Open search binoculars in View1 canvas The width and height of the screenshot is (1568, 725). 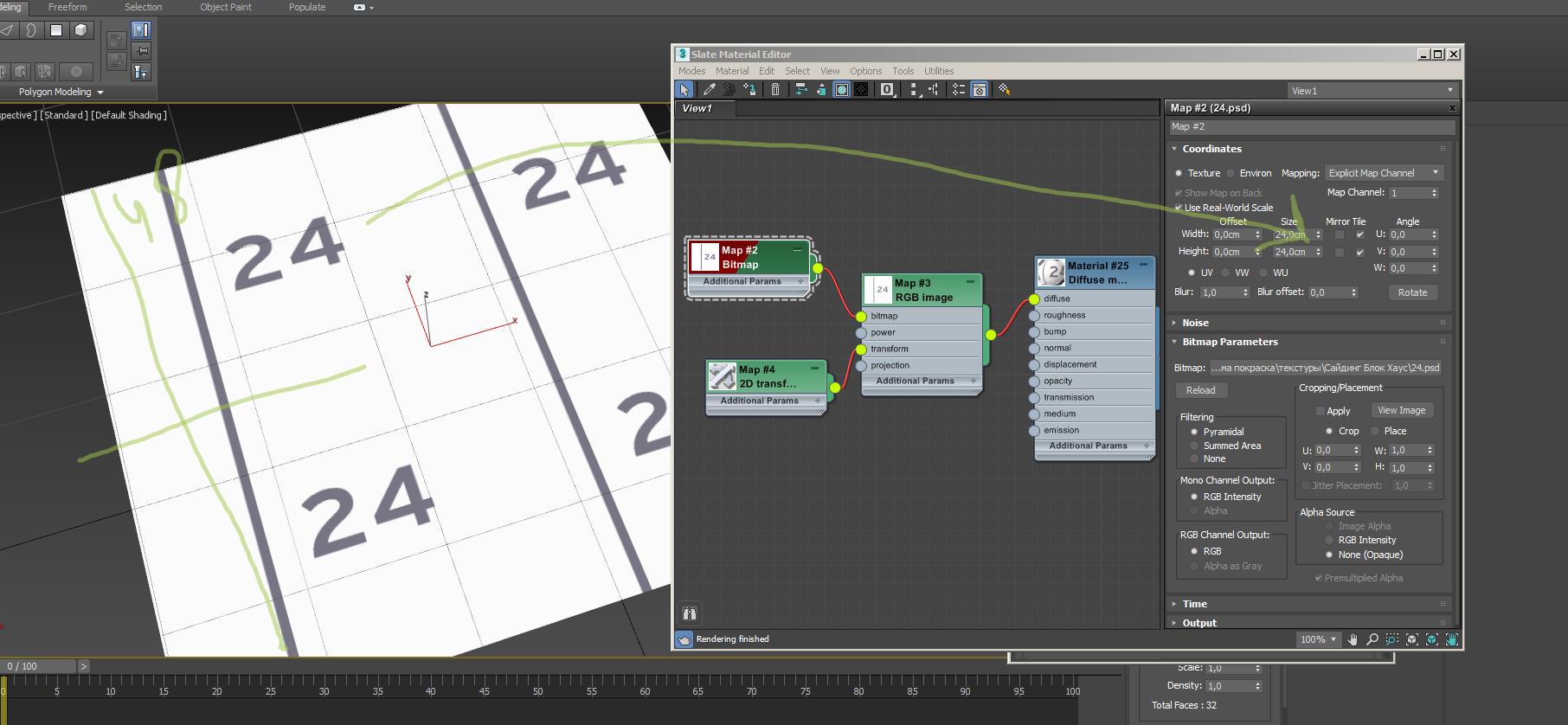click(x=690, y=613)
